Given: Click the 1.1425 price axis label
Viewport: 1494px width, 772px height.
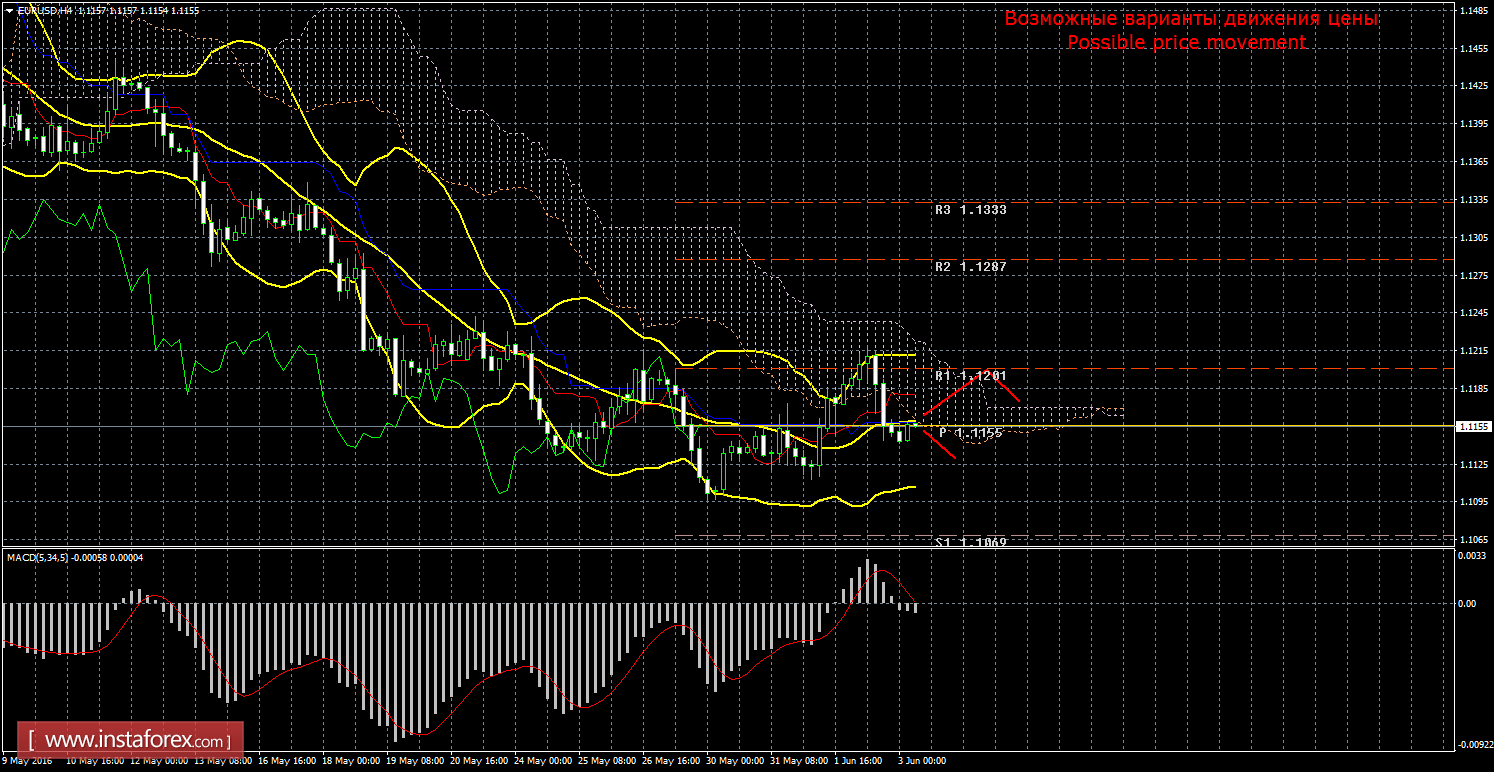Looking at the screenshot, I should 1474,86.
